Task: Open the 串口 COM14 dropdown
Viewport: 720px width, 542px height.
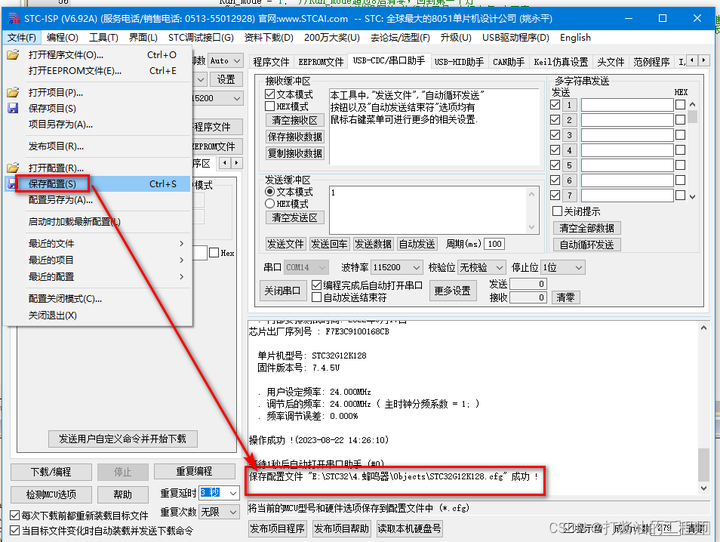Action: pyautogui.click(x=306, y=267)
